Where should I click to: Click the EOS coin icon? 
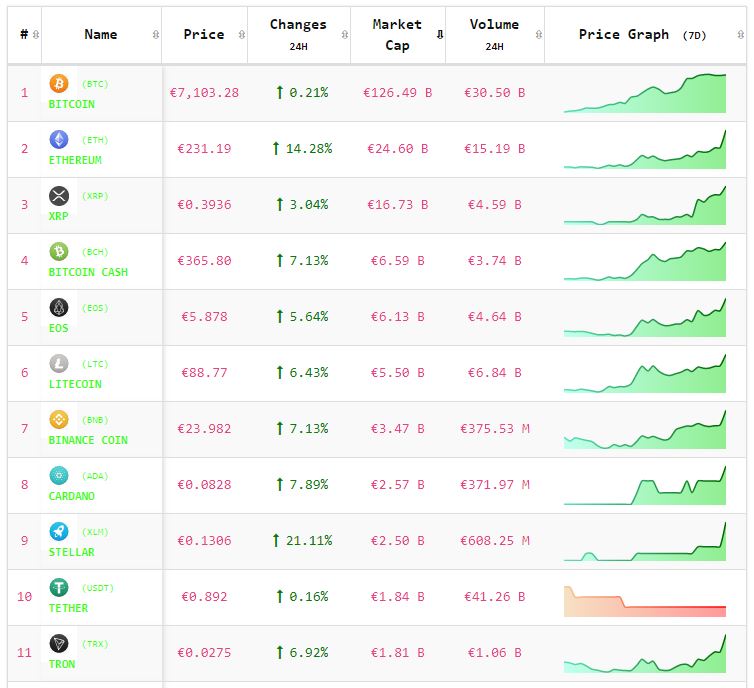tap(59, 308)
